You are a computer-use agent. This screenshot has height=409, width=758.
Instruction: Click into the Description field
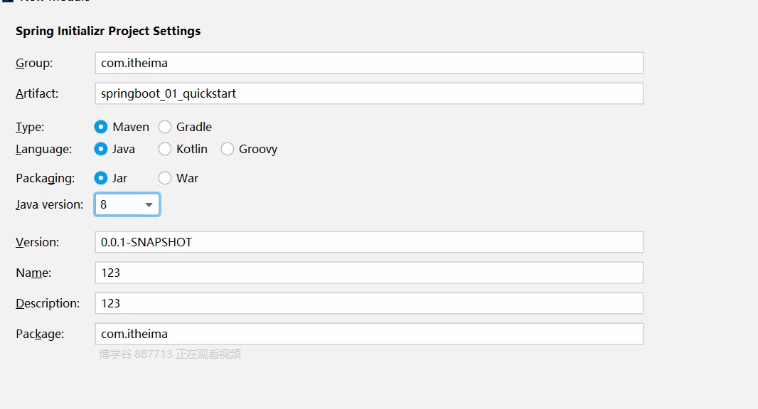(368, 303)
